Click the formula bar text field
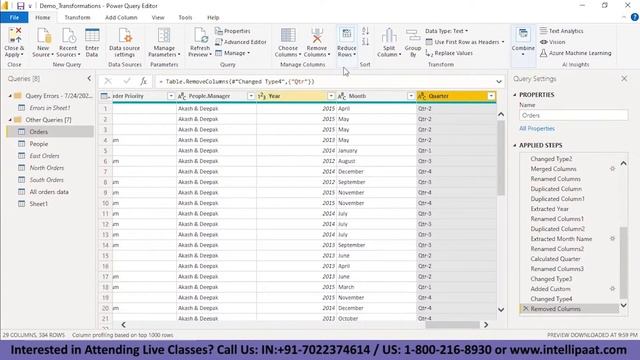Screen dimensions: 640x360 [x=324, y=82]
